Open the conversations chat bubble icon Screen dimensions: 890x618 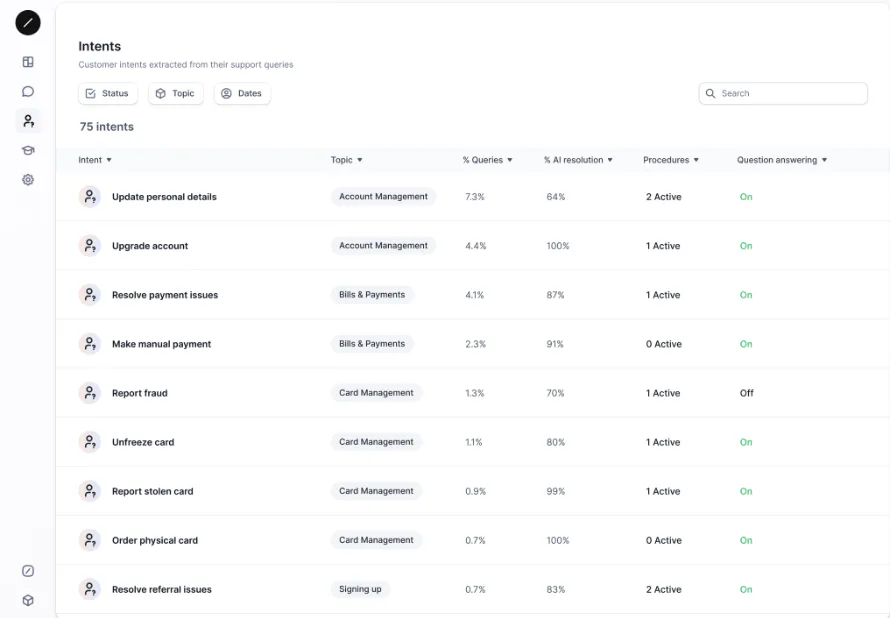pos(28,91)
